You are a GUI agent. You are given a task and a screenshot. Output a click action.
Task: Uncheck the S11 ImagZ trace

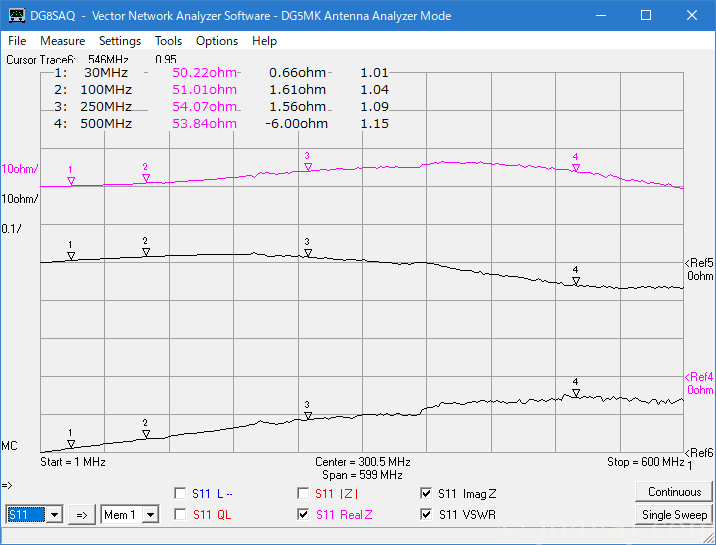click(x=426, y=493)
